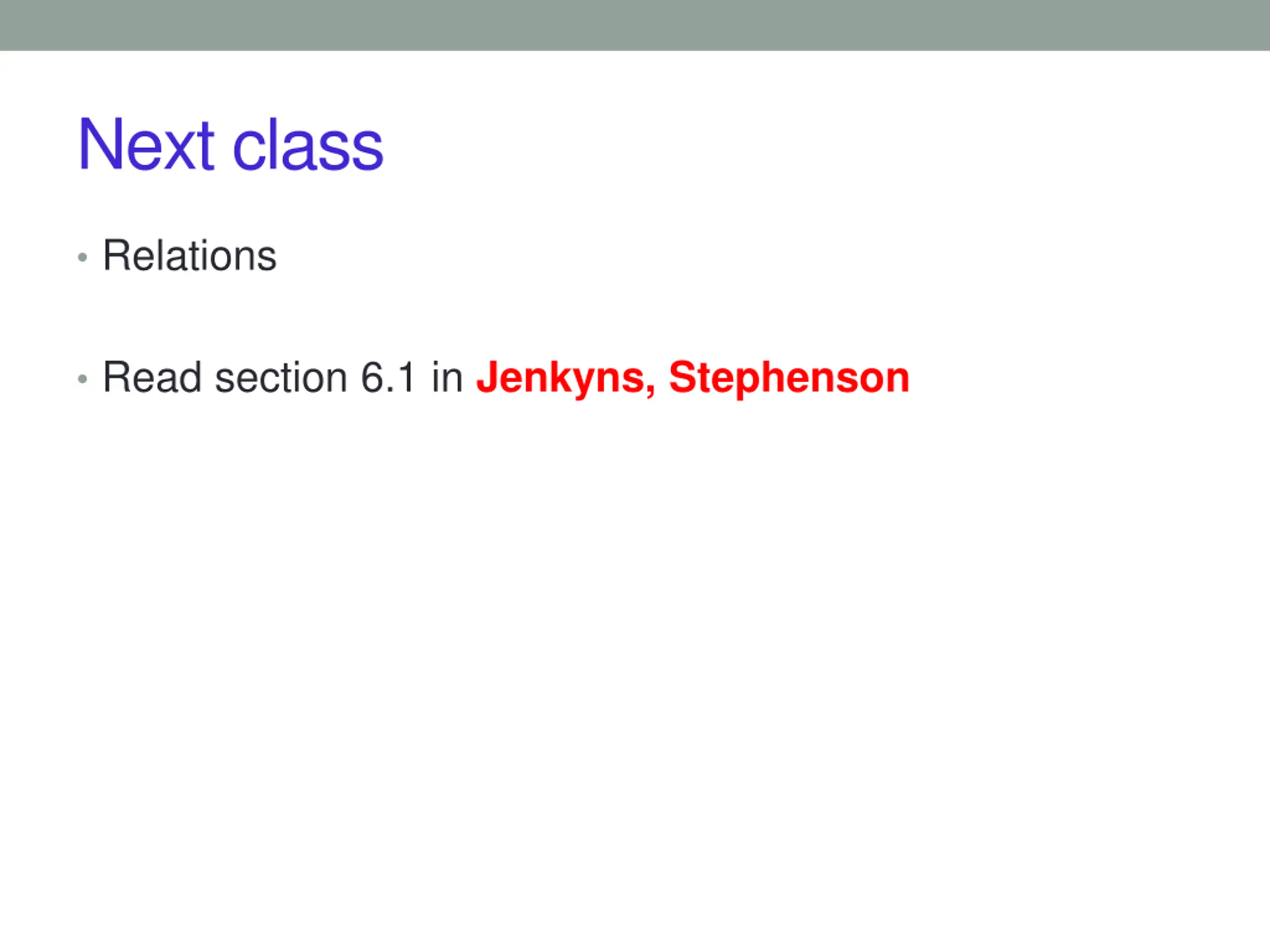The height and width of the screenshot is (952, 1270).
Task: Click the capital "S" in "Stephenson"
Action: coord(681,378)
